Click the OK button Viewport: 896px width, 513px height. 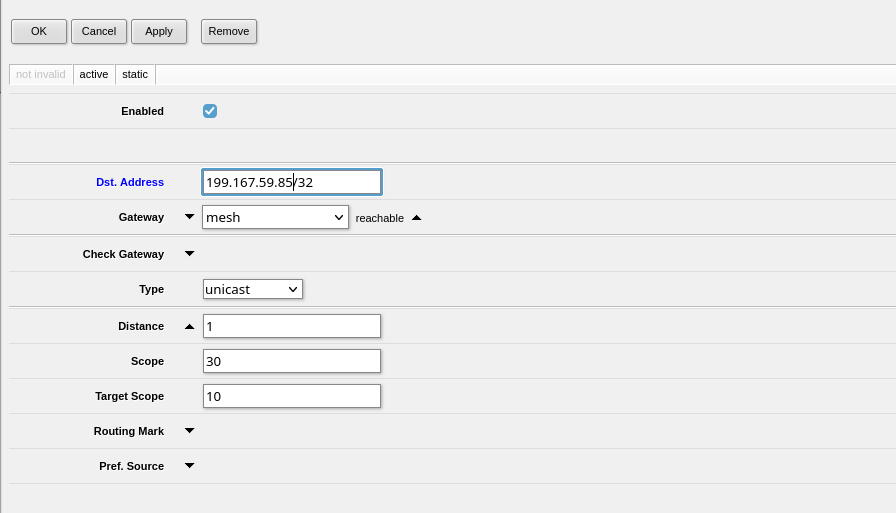click(39, 31)
